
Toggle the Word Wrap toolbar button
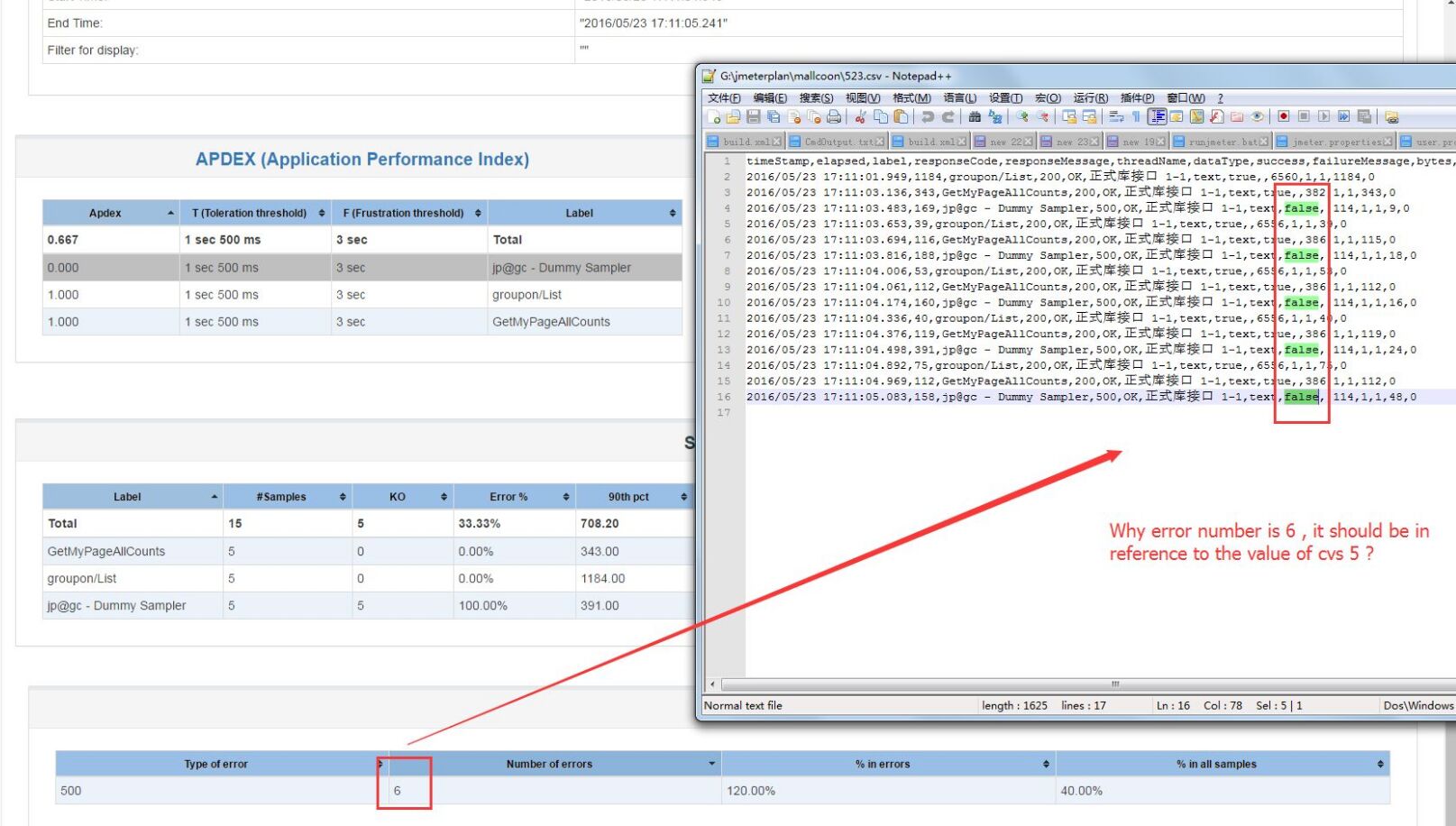tap(1116, 117)
